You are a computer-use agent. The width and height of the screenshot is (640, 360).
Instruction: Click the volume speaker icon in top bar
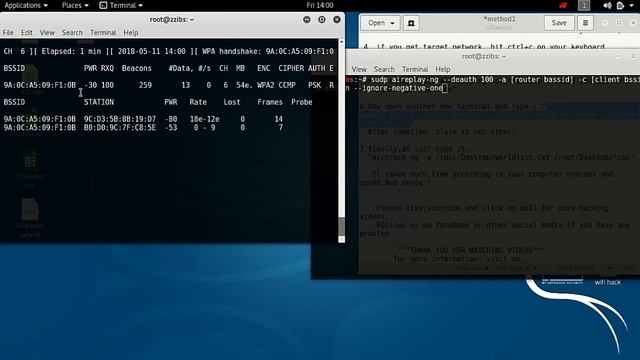607,5
